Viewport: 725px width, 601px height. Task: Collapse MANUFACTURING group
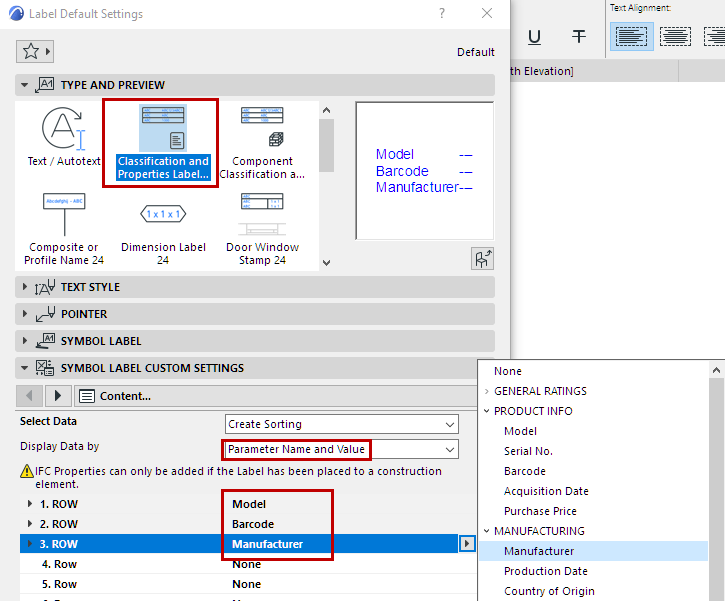(486, 531)
